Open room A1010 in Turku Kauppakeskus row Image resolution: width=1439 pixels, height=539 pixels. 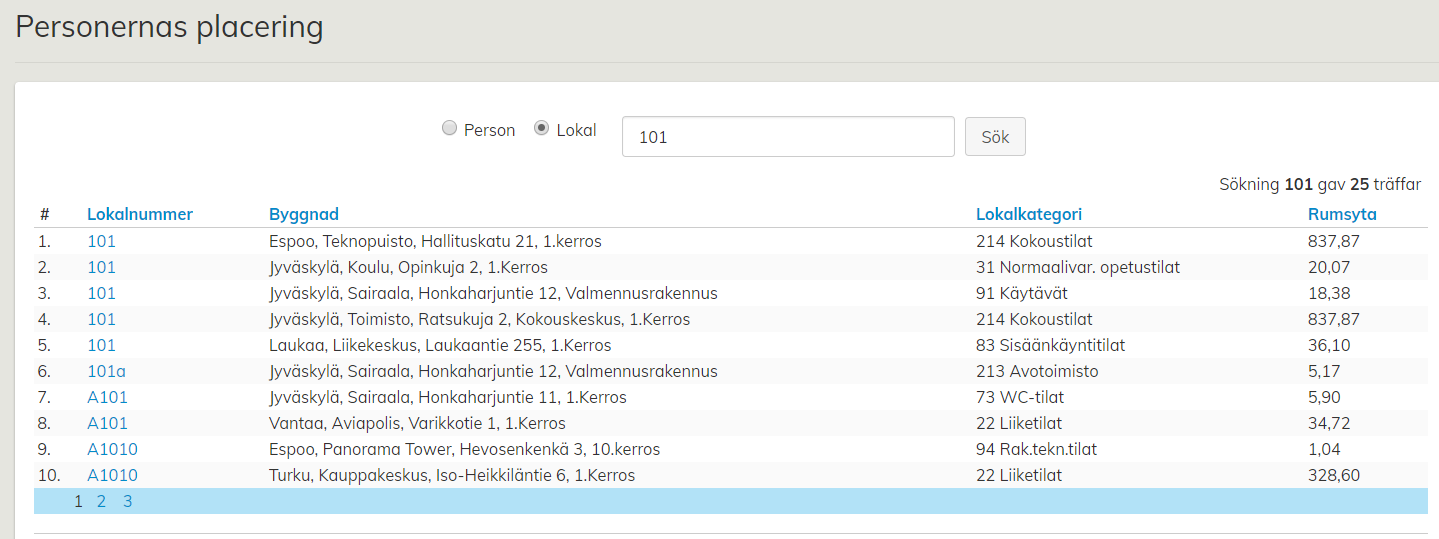(112, 475)
